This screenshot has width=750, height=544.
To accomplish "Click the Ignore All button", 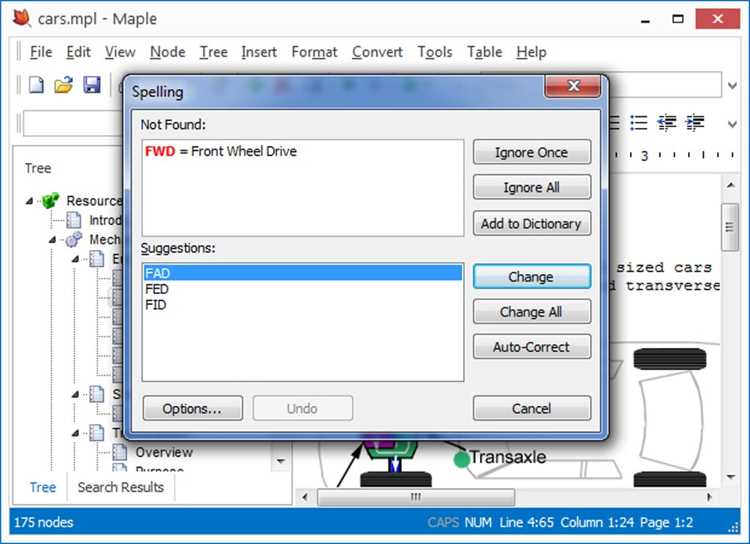I will pyautogui.click(x=531, y=187).
